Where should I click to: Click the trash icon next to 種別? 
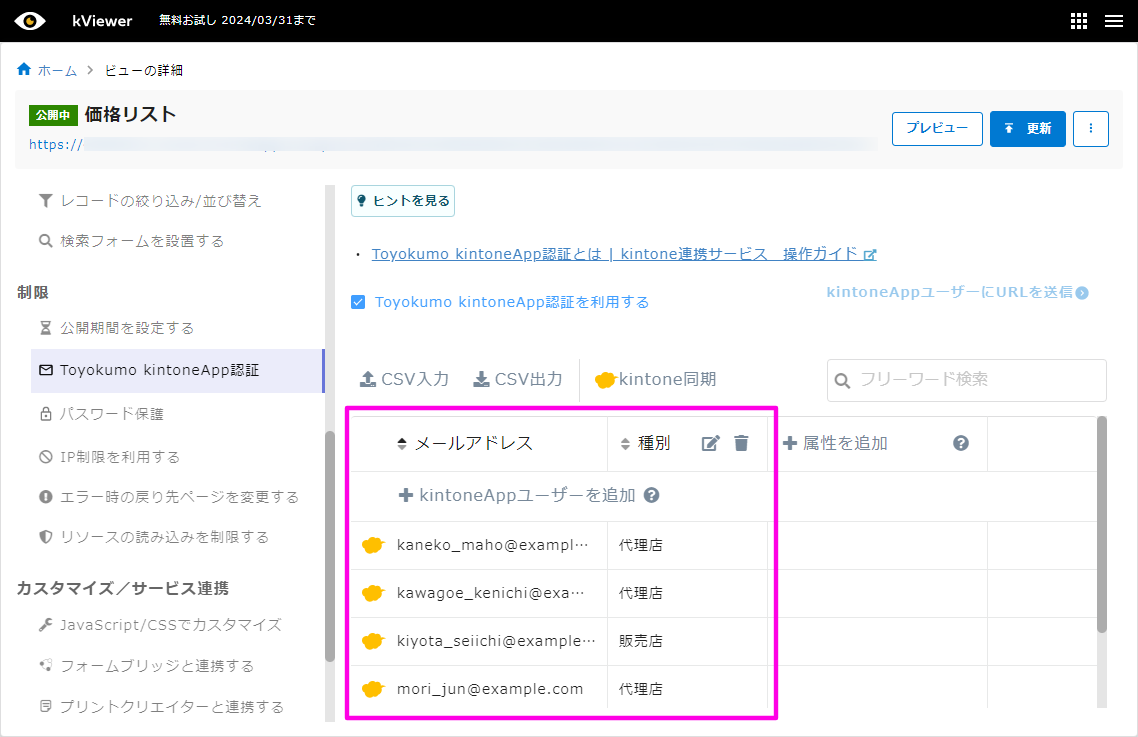click(x=740, y=442)
